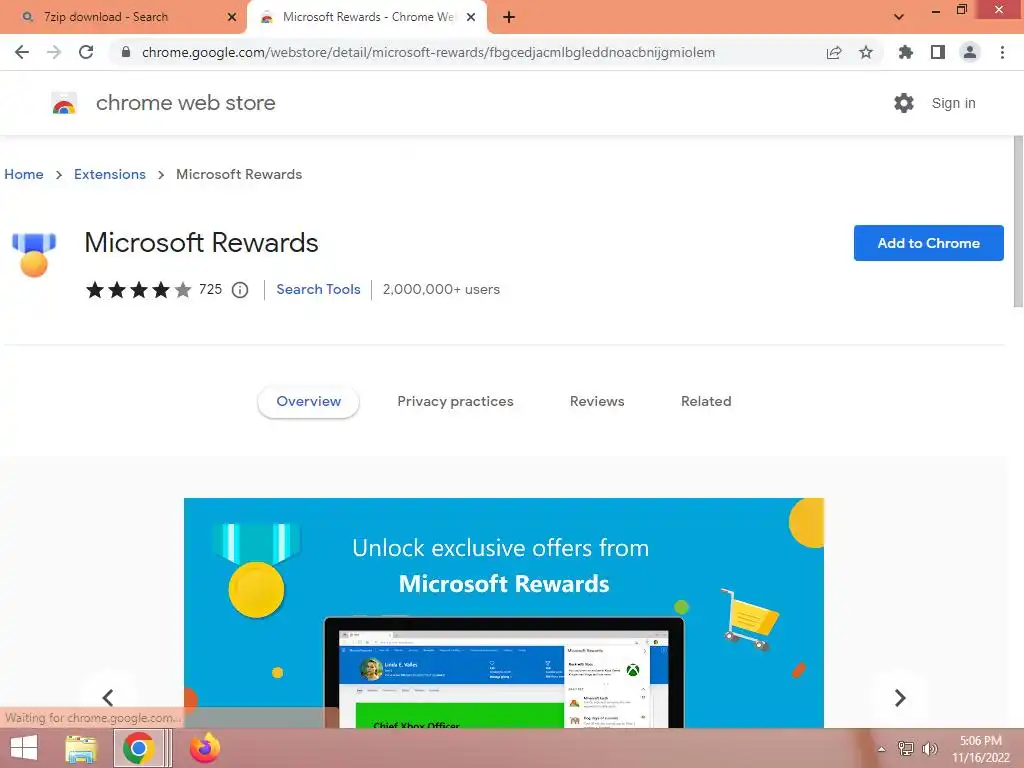Open File Explorer from the taskbar

click(x=81, y=748)
